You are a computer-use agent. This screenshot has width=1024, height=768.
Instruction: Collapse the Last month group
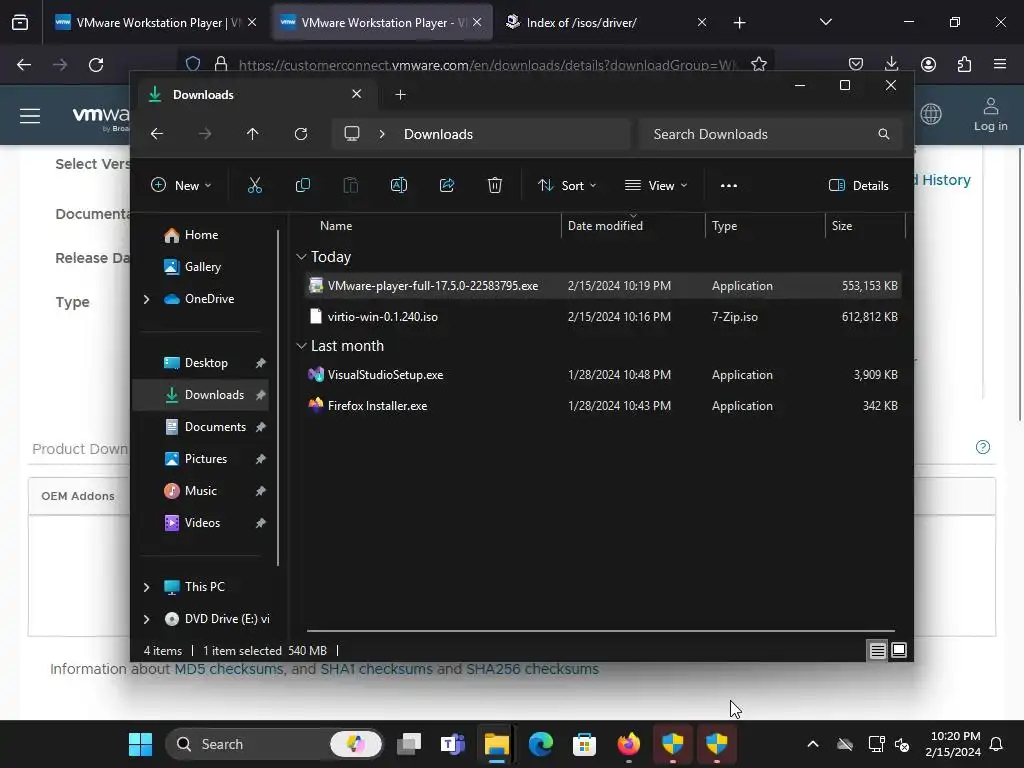301,346
